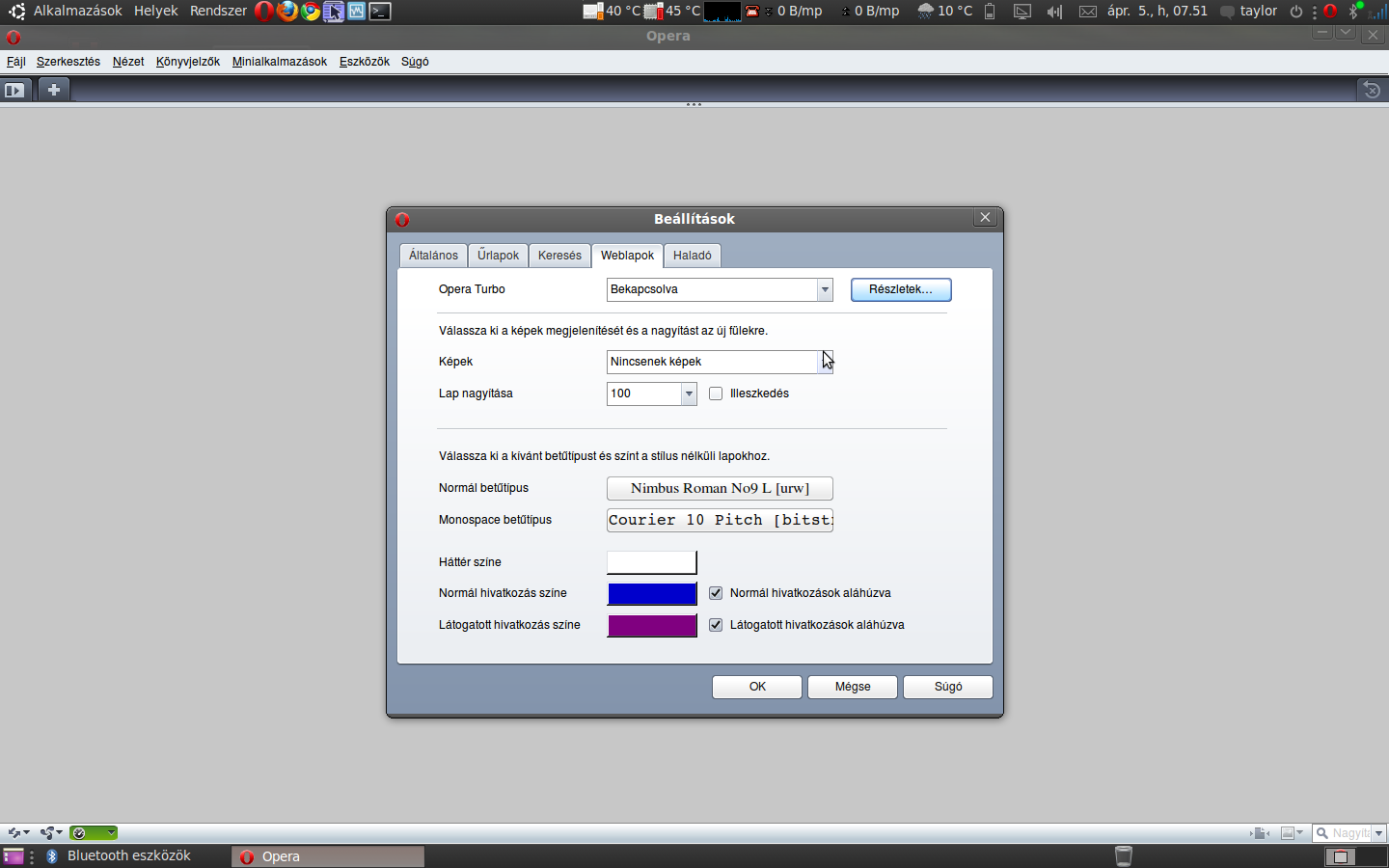The image size is (1389, 868).
Task: Uncheck Normál hivatkozások aláhúzva
Action: [716, 593]
